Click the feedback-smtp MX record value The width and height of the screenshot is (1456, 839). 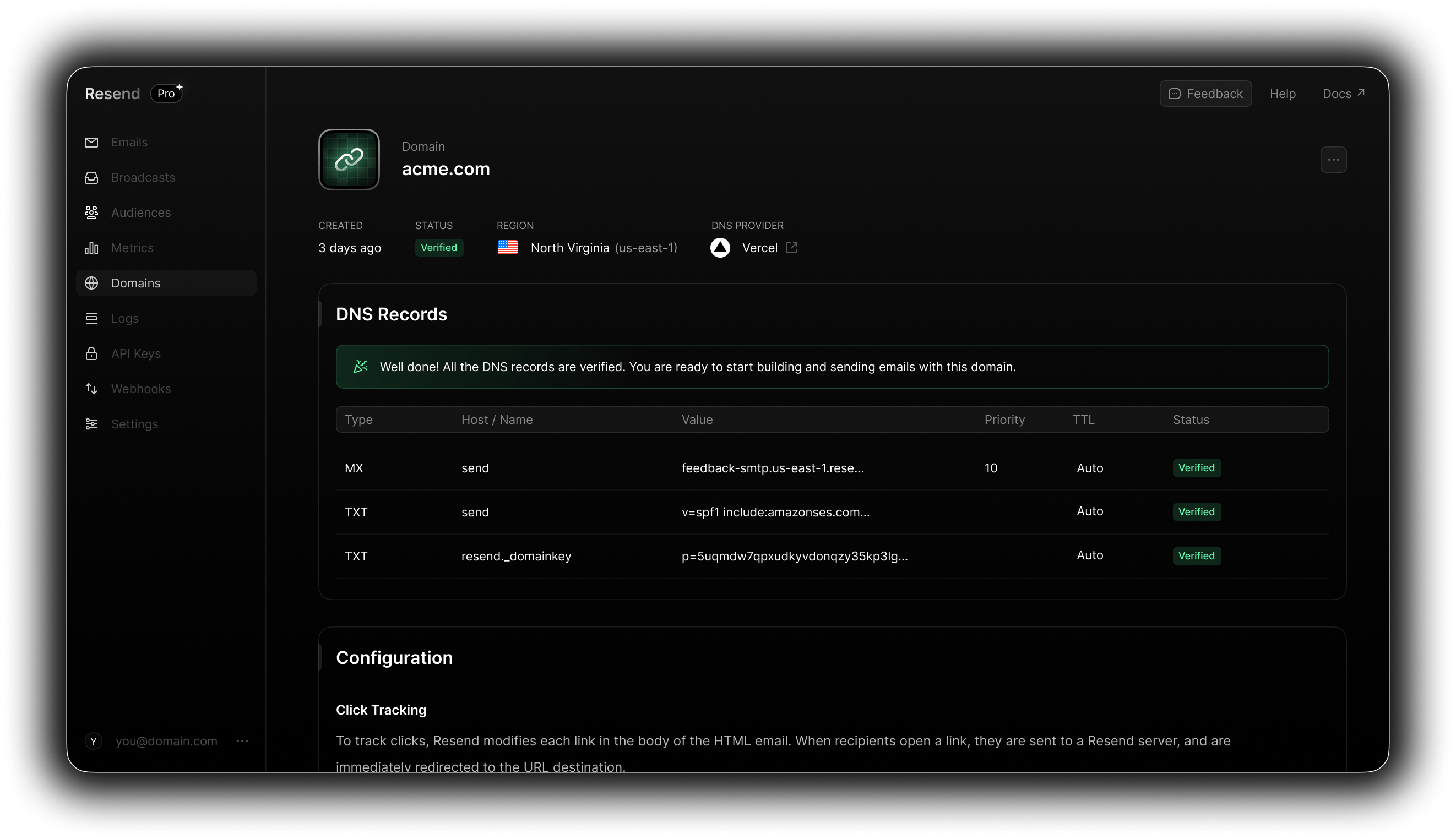click(773, 468)
